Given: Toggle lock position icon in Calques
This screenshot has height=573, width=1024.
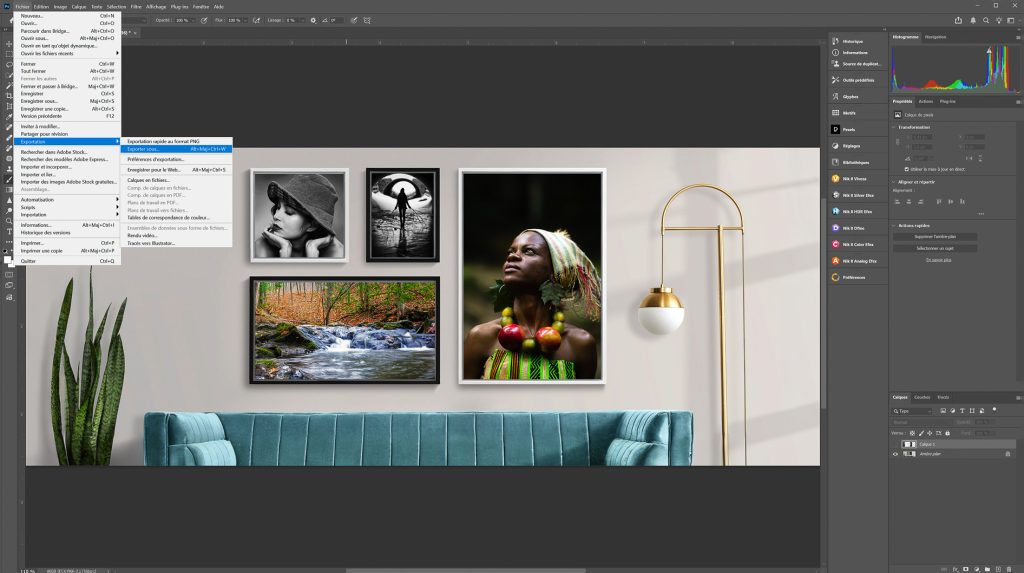Looking at the screenshot, I should pos(930,433).
